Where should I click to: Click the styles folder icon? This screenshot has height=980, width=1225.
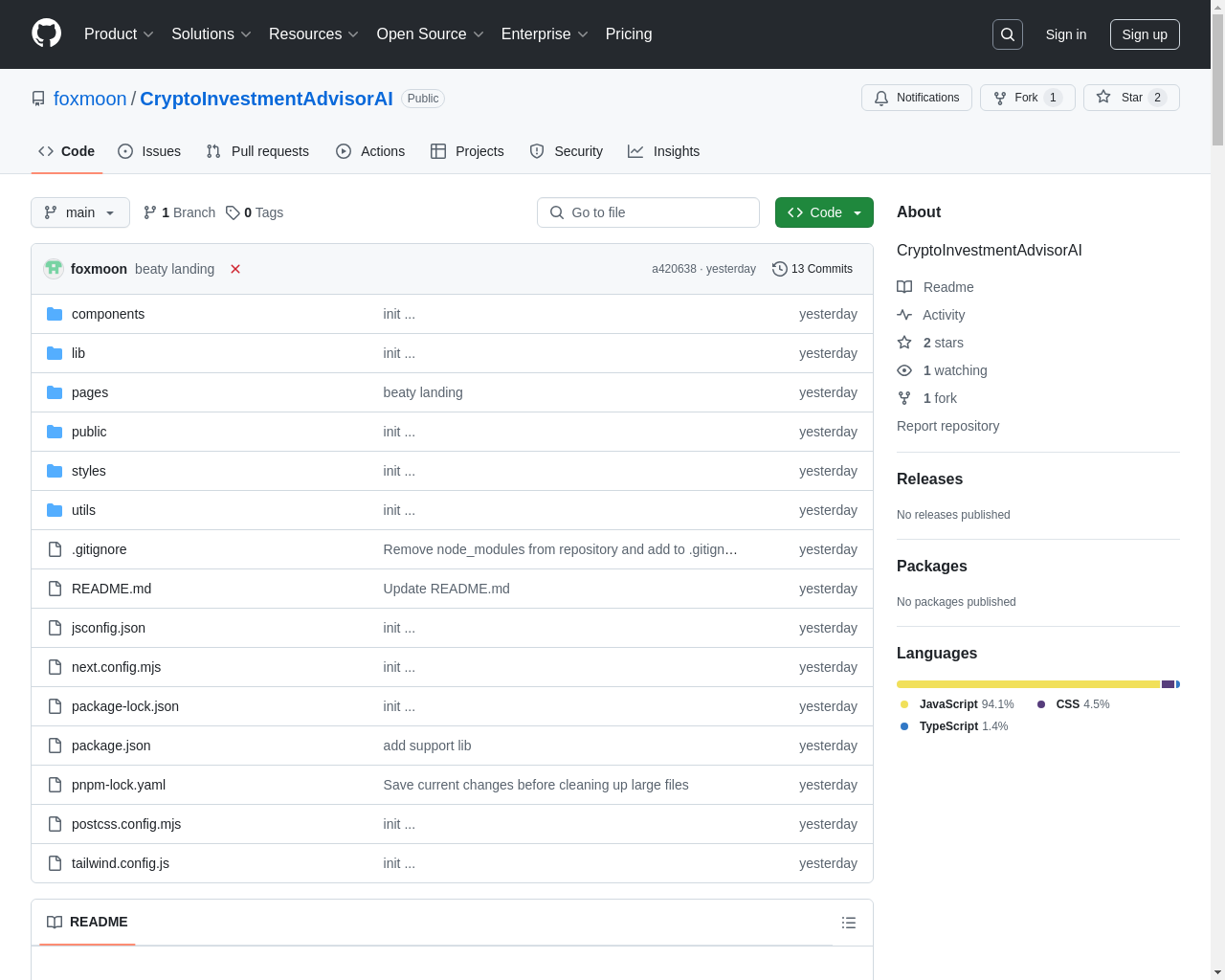pyautogui.click(x=55, y=471)
